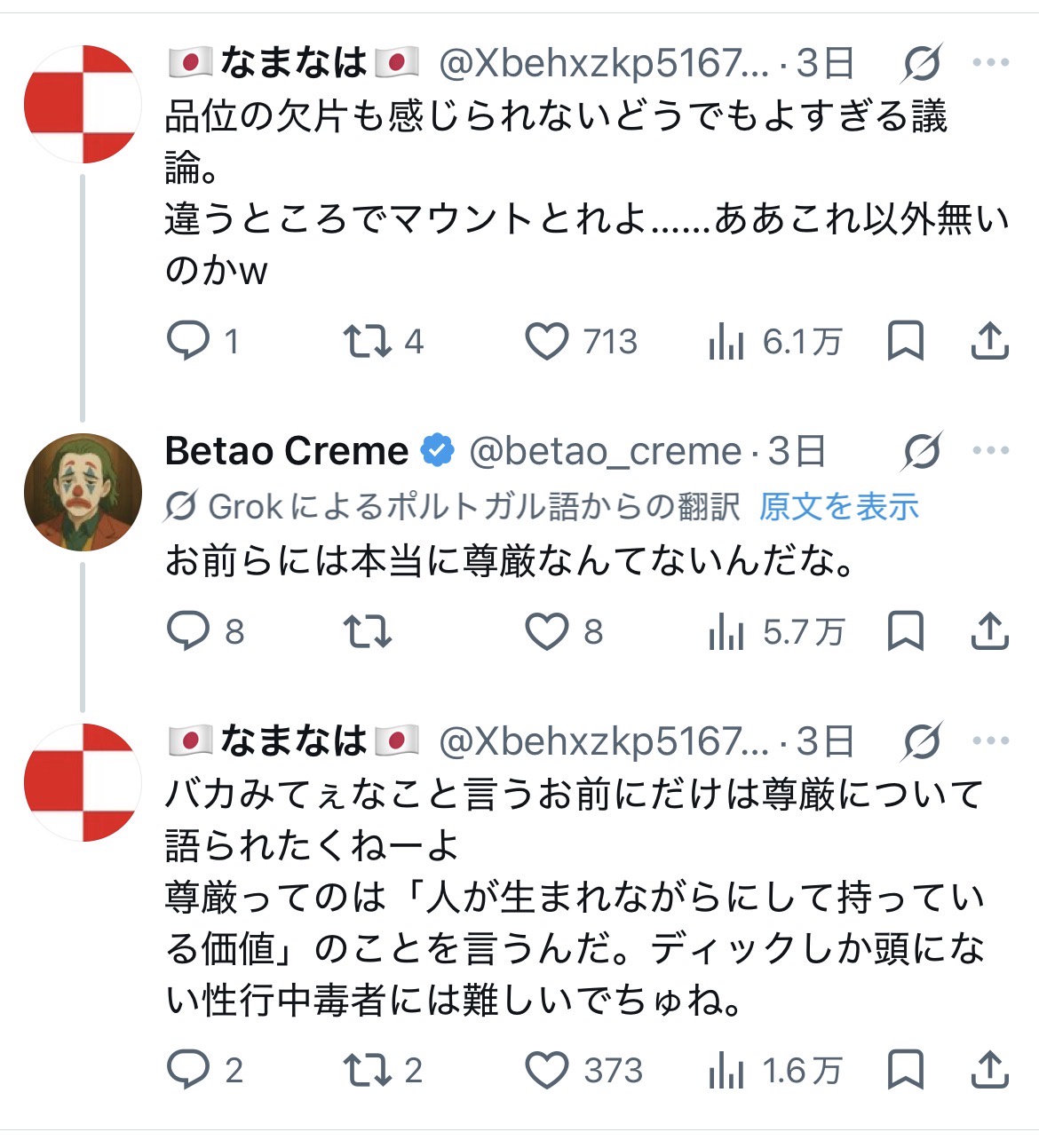
Task: Open the red-white avatar on the last tweet
Action: 83,782
